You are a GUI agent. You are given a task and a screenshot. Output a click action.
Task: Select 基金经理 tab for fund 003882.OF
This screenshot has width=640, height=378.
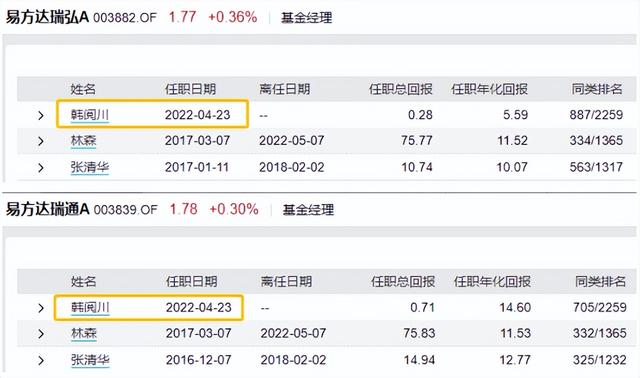[306, 18]
